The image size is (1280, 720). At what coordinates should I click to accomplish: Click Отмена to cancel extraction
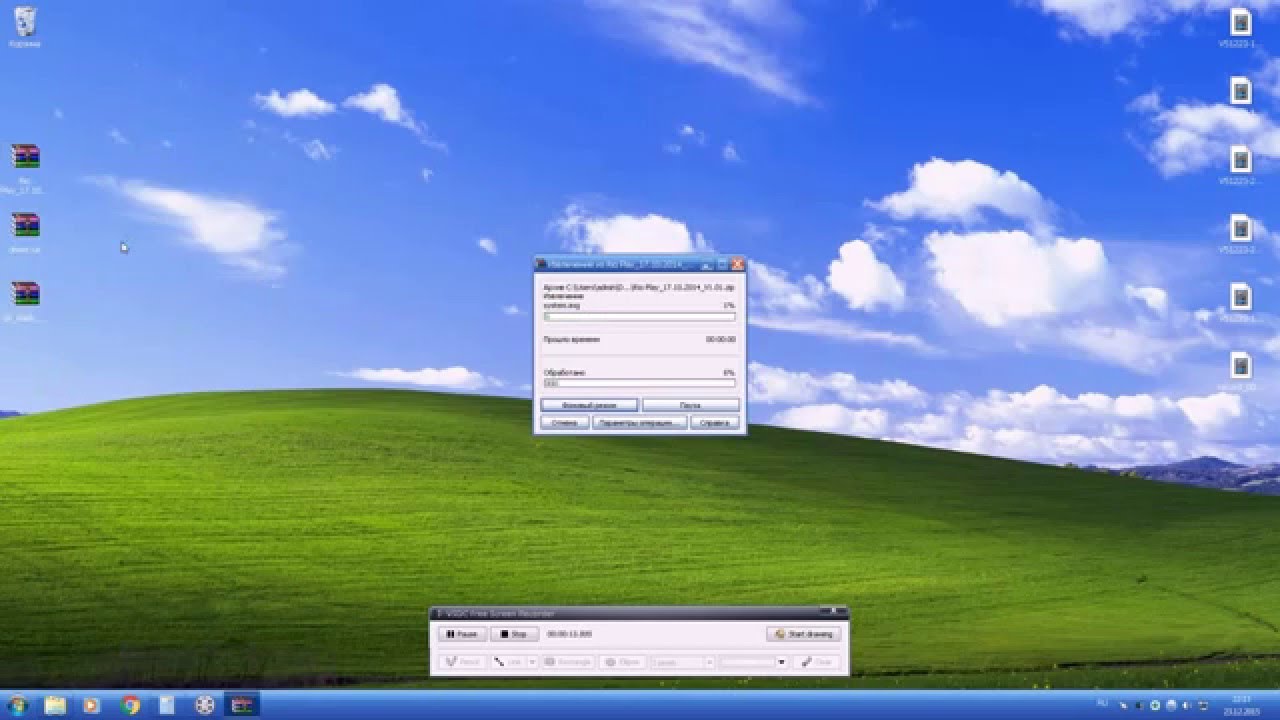[x=564, y=423]
